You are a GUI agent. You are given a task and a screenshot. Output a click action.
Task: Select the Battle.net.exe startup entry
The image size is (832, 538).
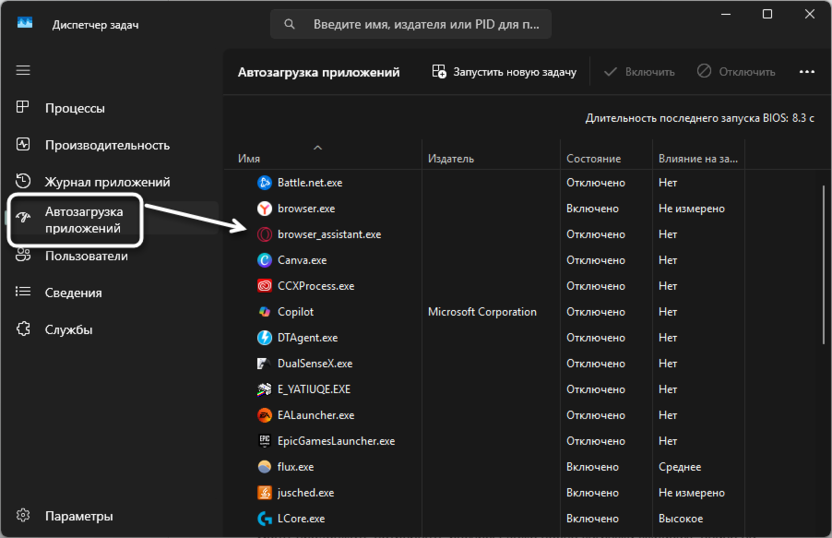point(309,183)
